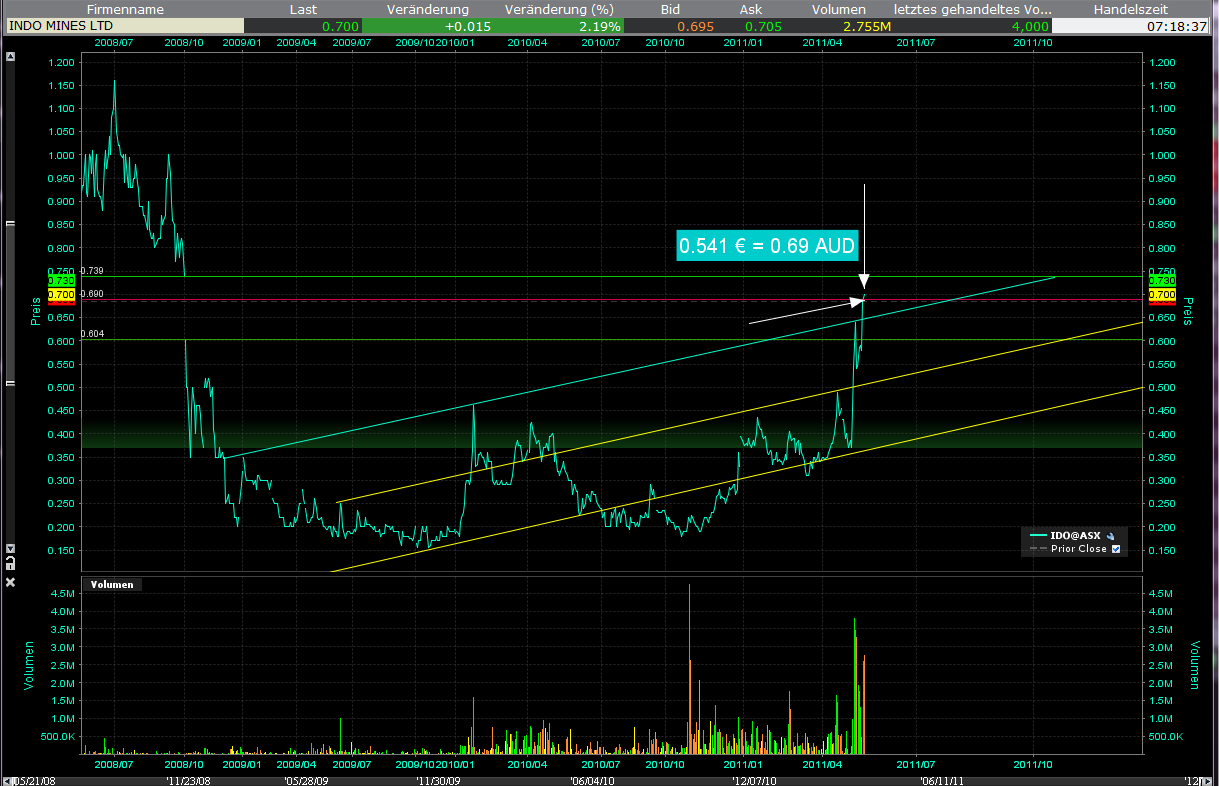
Task: Select the INDO MINES LTD name cell
Action: coord(123,26)
